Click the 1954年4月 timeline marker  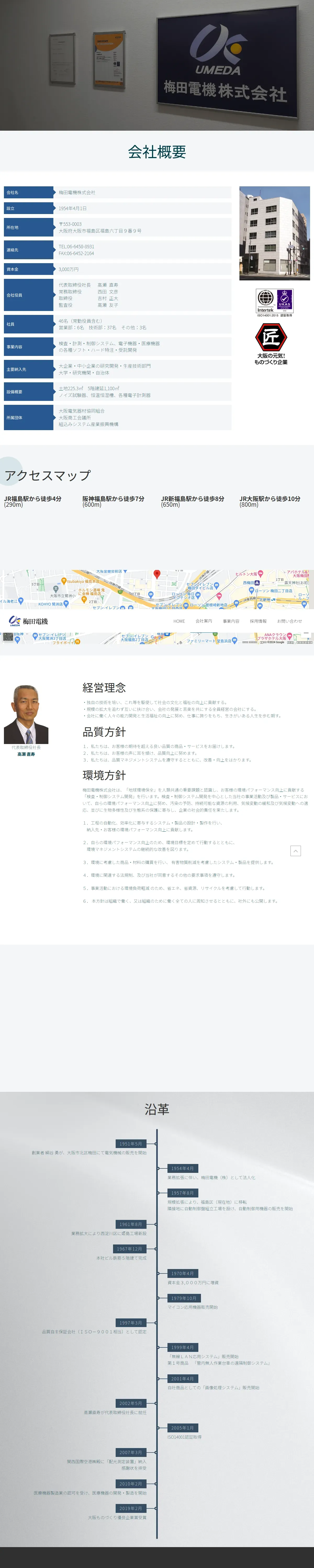pos(182,1168)
